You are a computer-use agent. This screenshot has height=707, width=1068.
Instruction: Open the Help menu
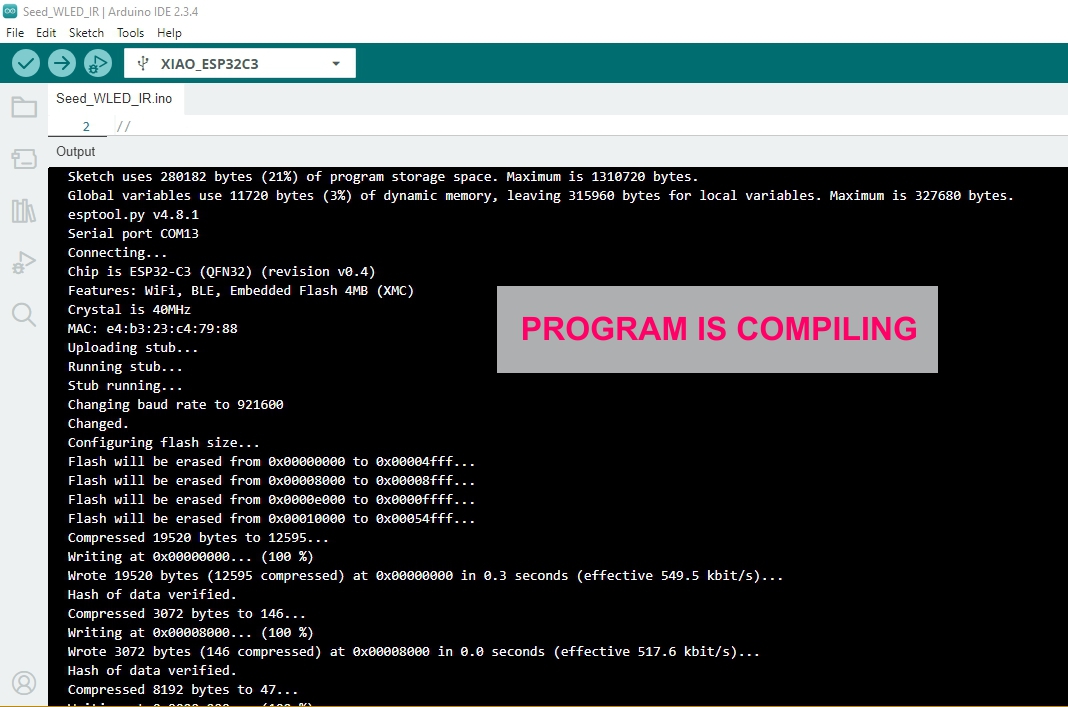click(169, 33)
